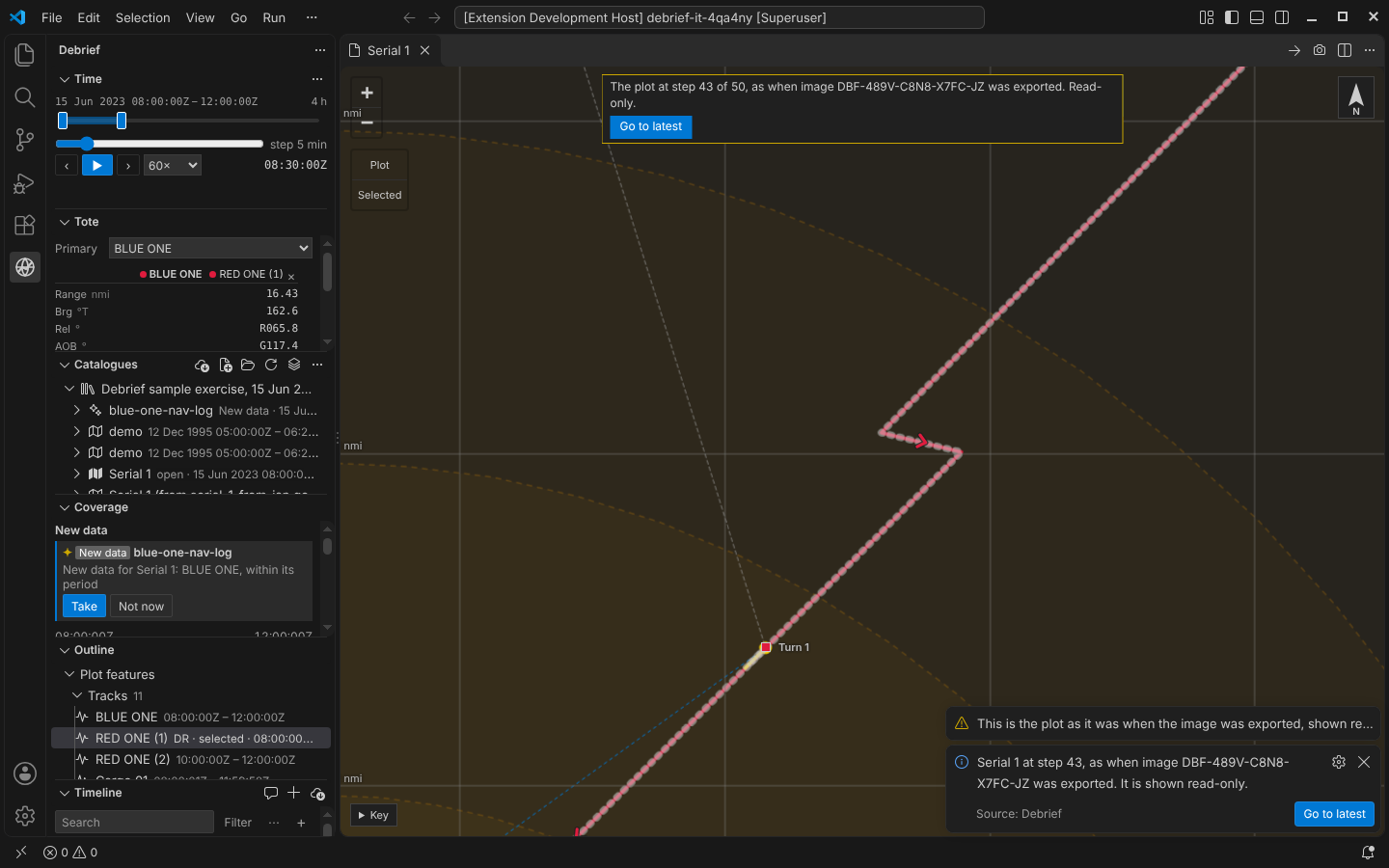
Task: Click the notifications bell in status bar
Action: (x=1368, y=853)
